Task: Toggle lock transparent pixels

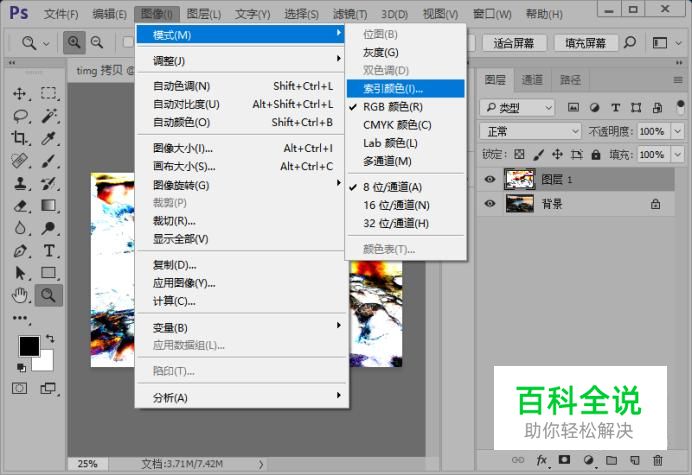Action: coord(519,154)
